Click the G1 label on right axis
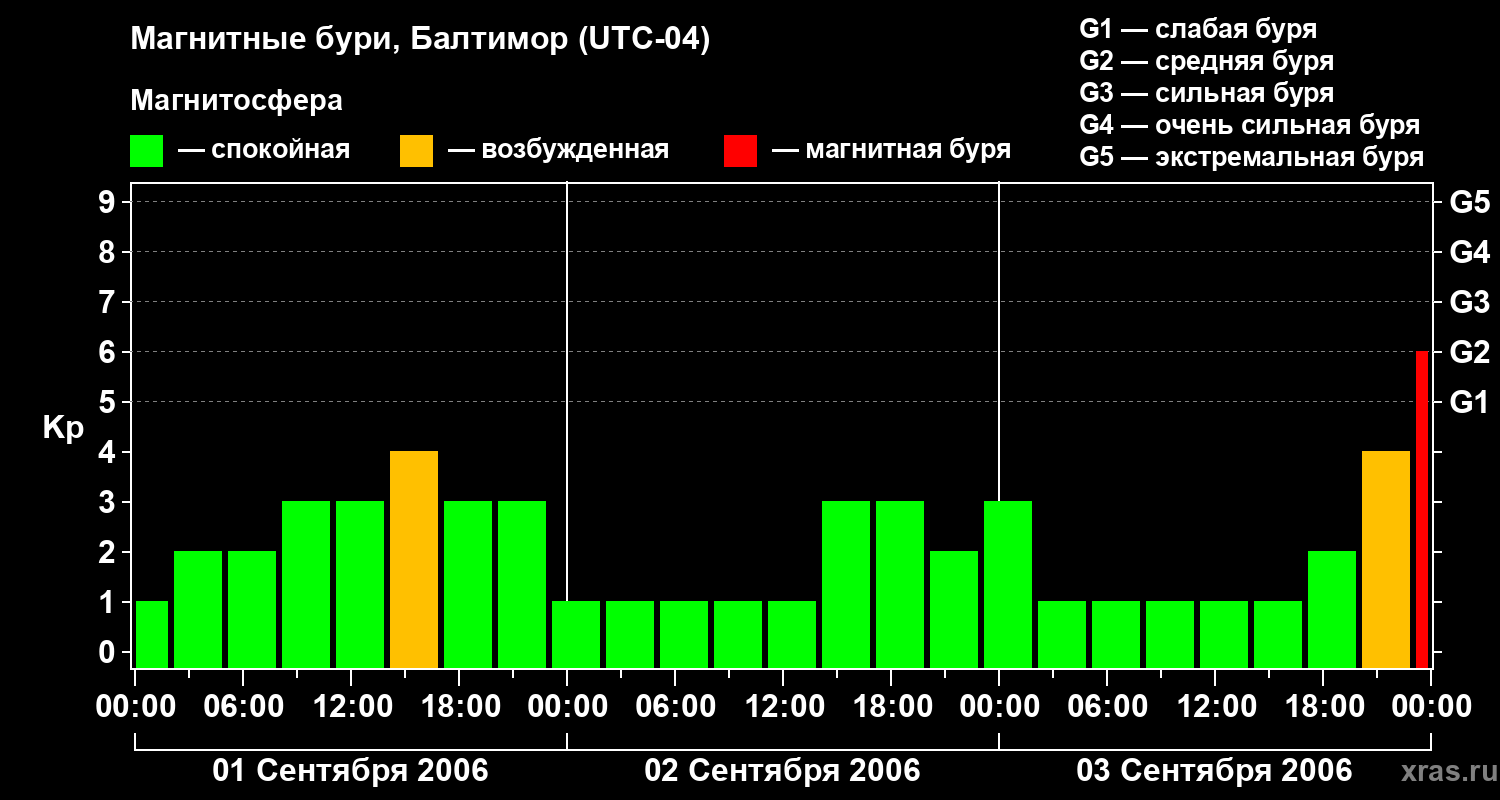 coord(1469,402)
